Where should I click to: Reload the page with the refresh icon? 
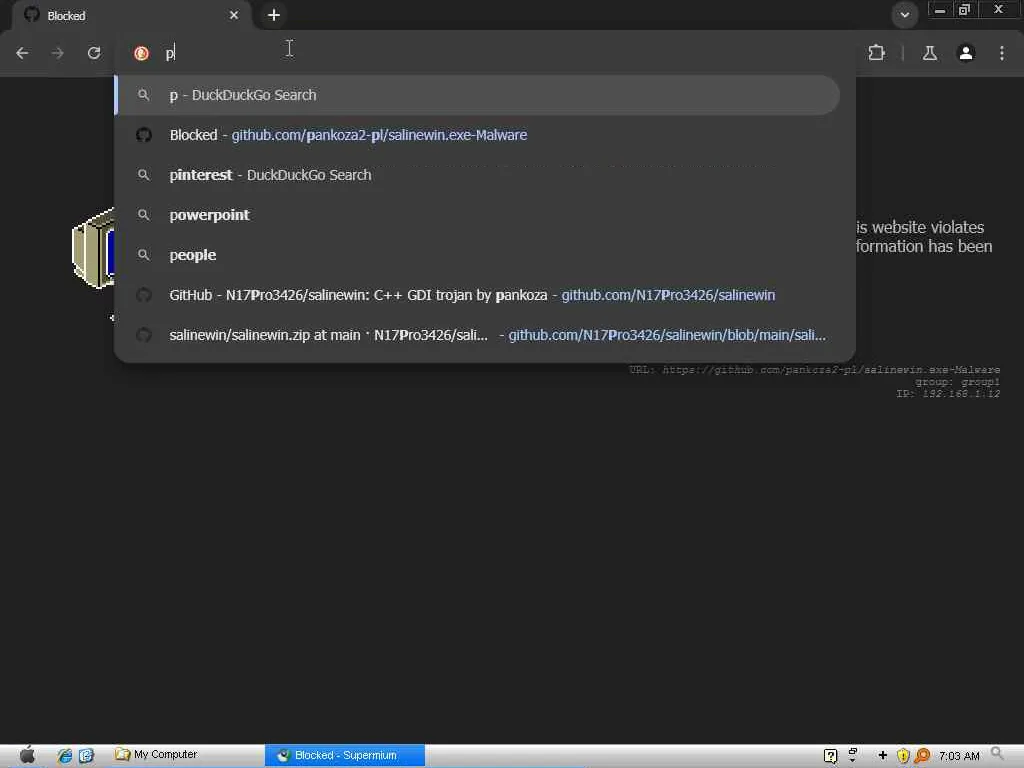(94, 53)
